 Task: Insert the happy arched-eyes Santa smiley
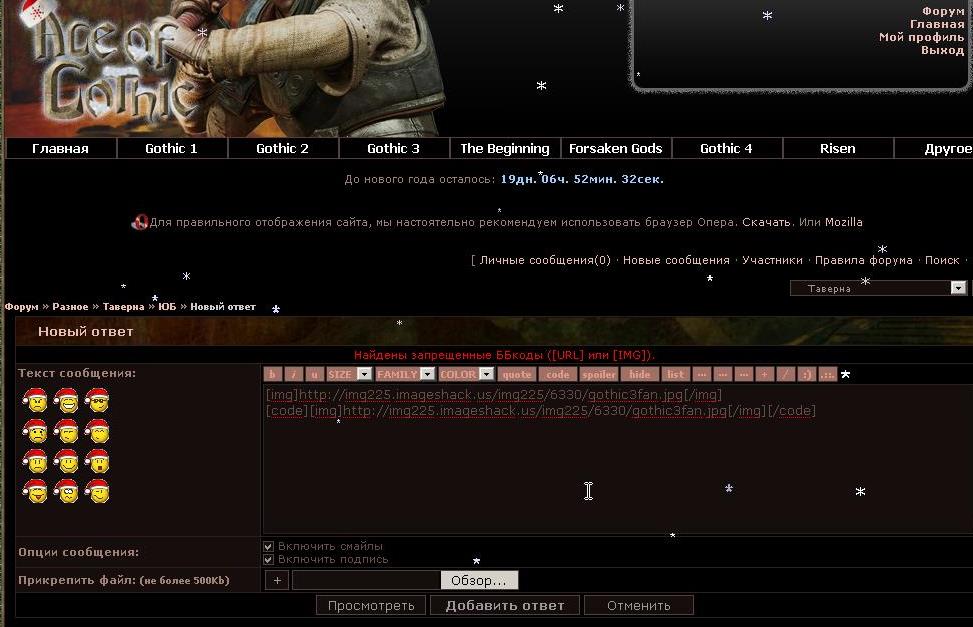[x=97, y=431]
